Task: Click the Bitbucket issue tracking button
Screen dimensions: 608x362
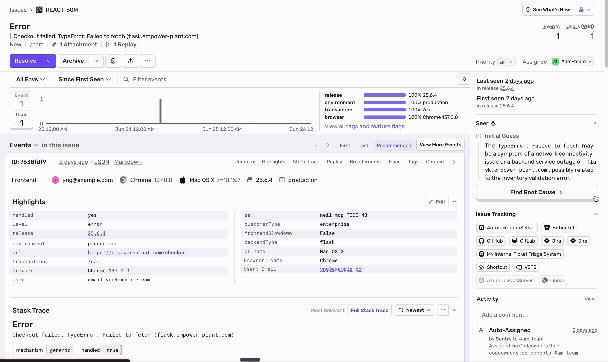Action: tap(559, 228)
